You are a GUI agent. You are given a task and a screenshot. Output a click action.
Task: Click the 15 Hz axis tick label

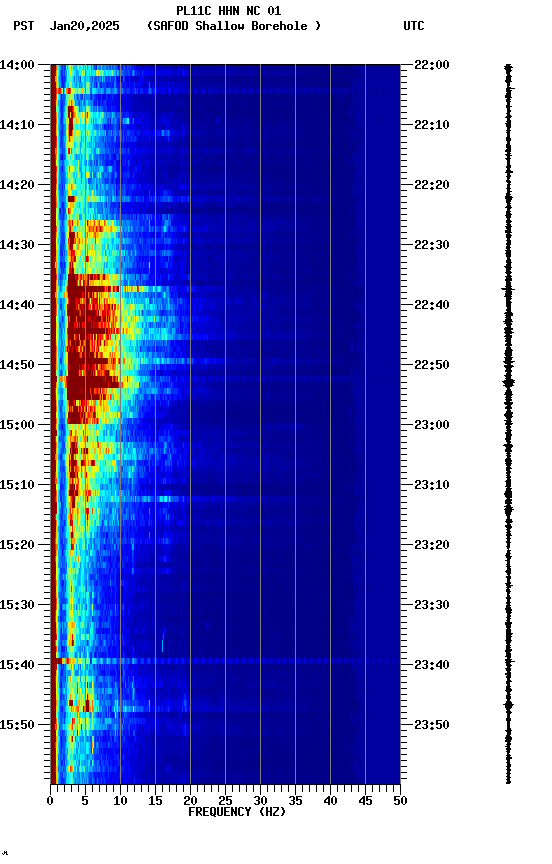(x=155, y=801)
